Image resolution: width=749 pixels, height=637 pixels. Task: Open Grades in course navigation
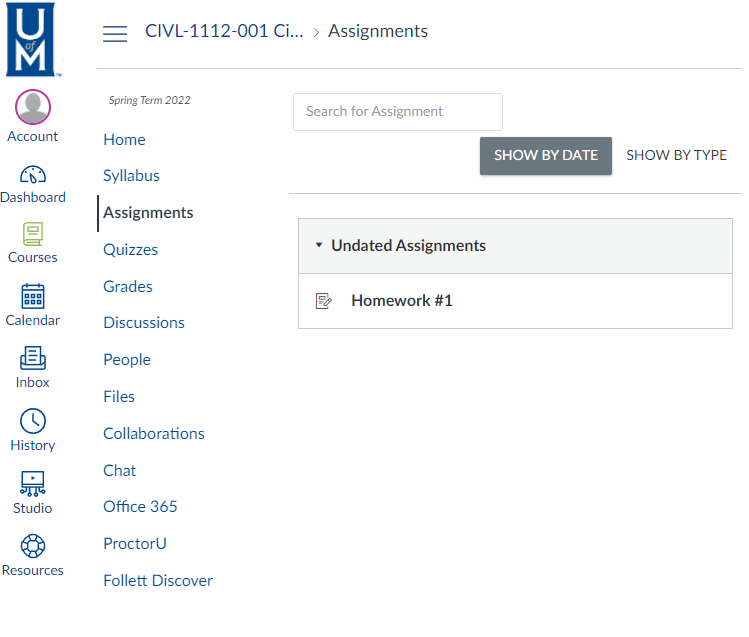(128, 286)
